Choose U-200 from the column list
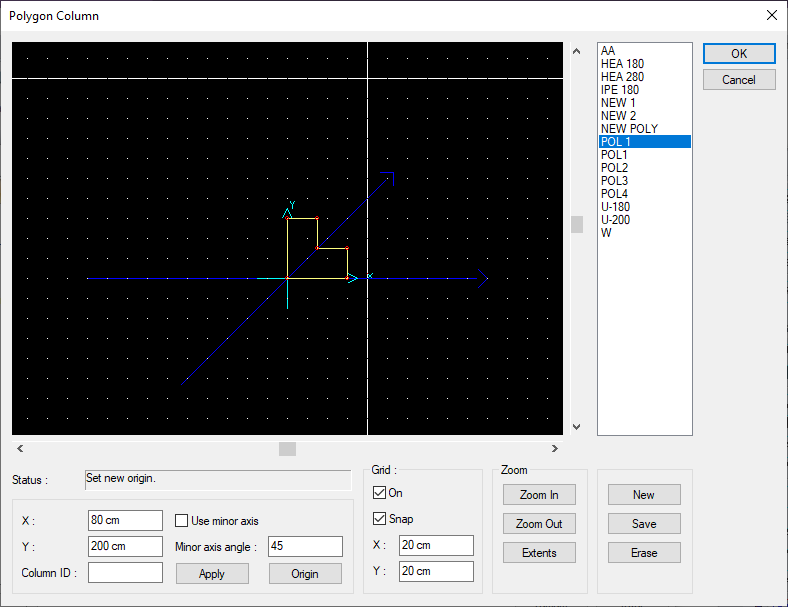This screenshot has width=788, height=607. [x=615, y=220]
